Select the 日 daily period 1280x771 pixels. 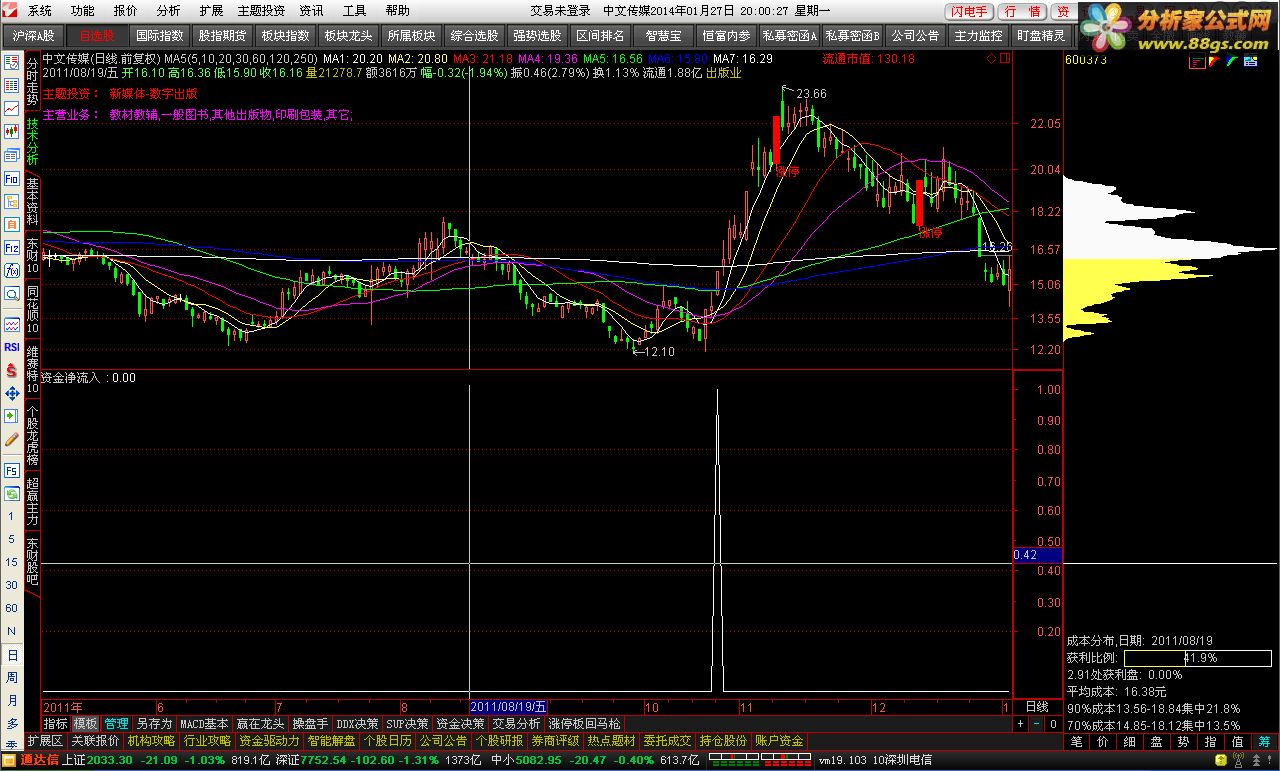11,655
